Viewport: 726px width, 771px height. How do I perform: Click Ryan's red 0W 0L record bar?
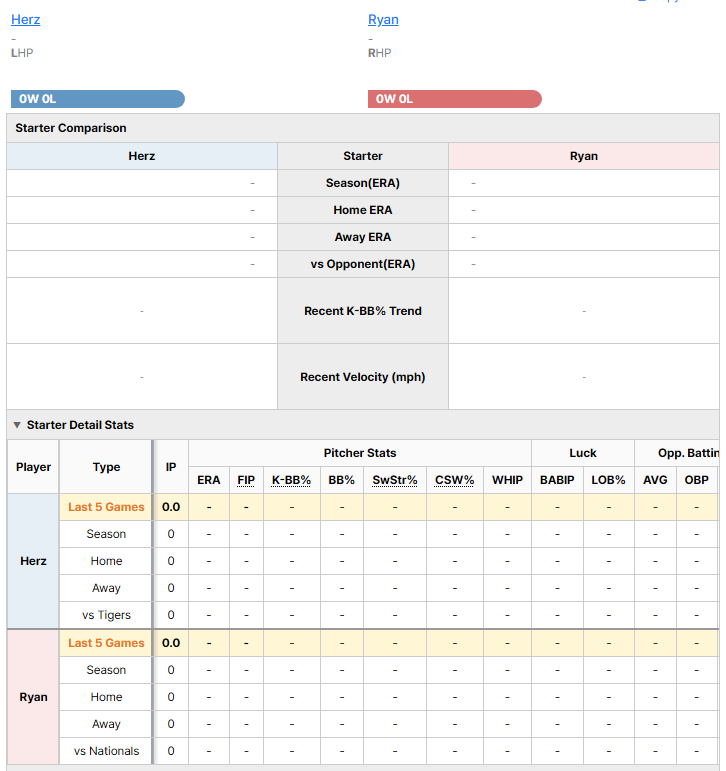coord(455,99)
